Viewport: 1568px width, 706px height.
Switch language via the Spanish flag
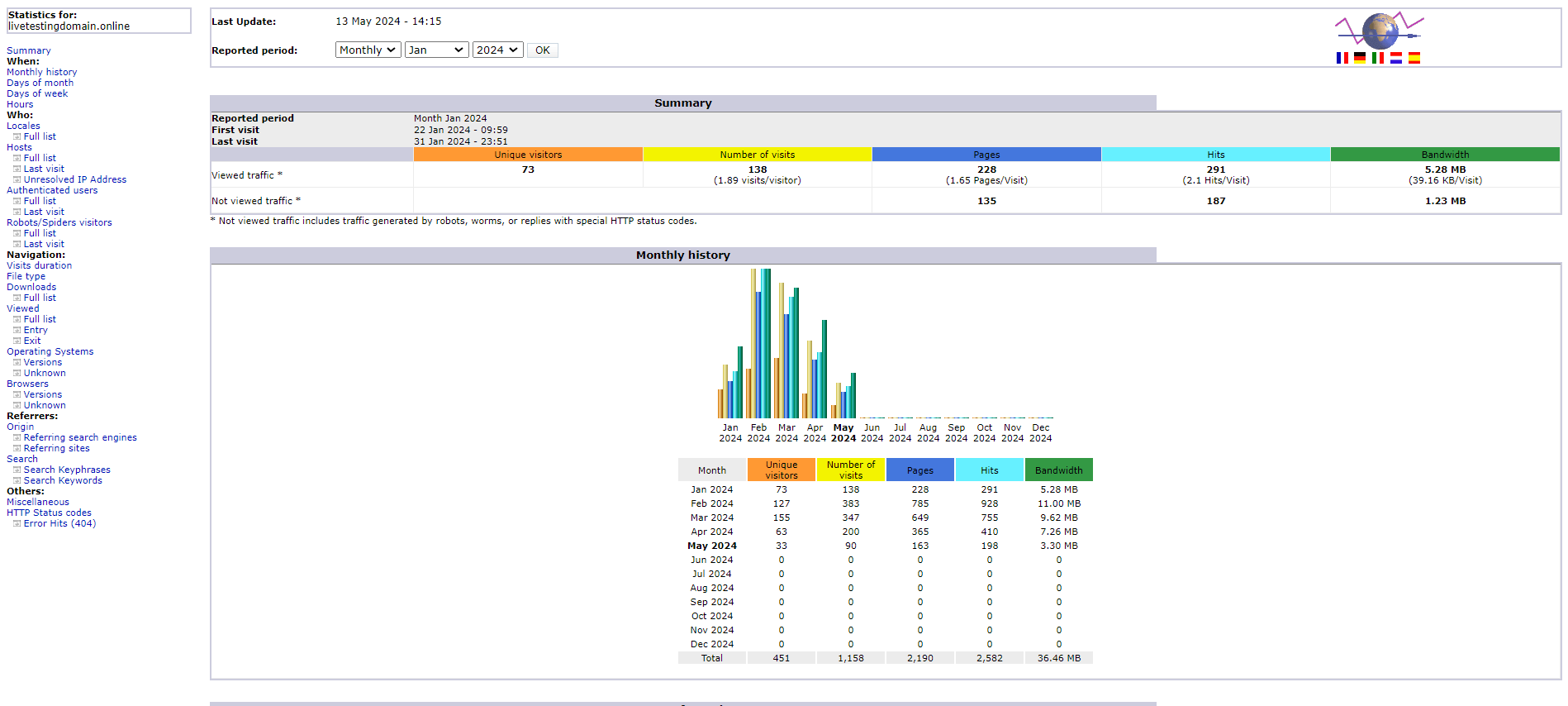[x=1414, y=58]
